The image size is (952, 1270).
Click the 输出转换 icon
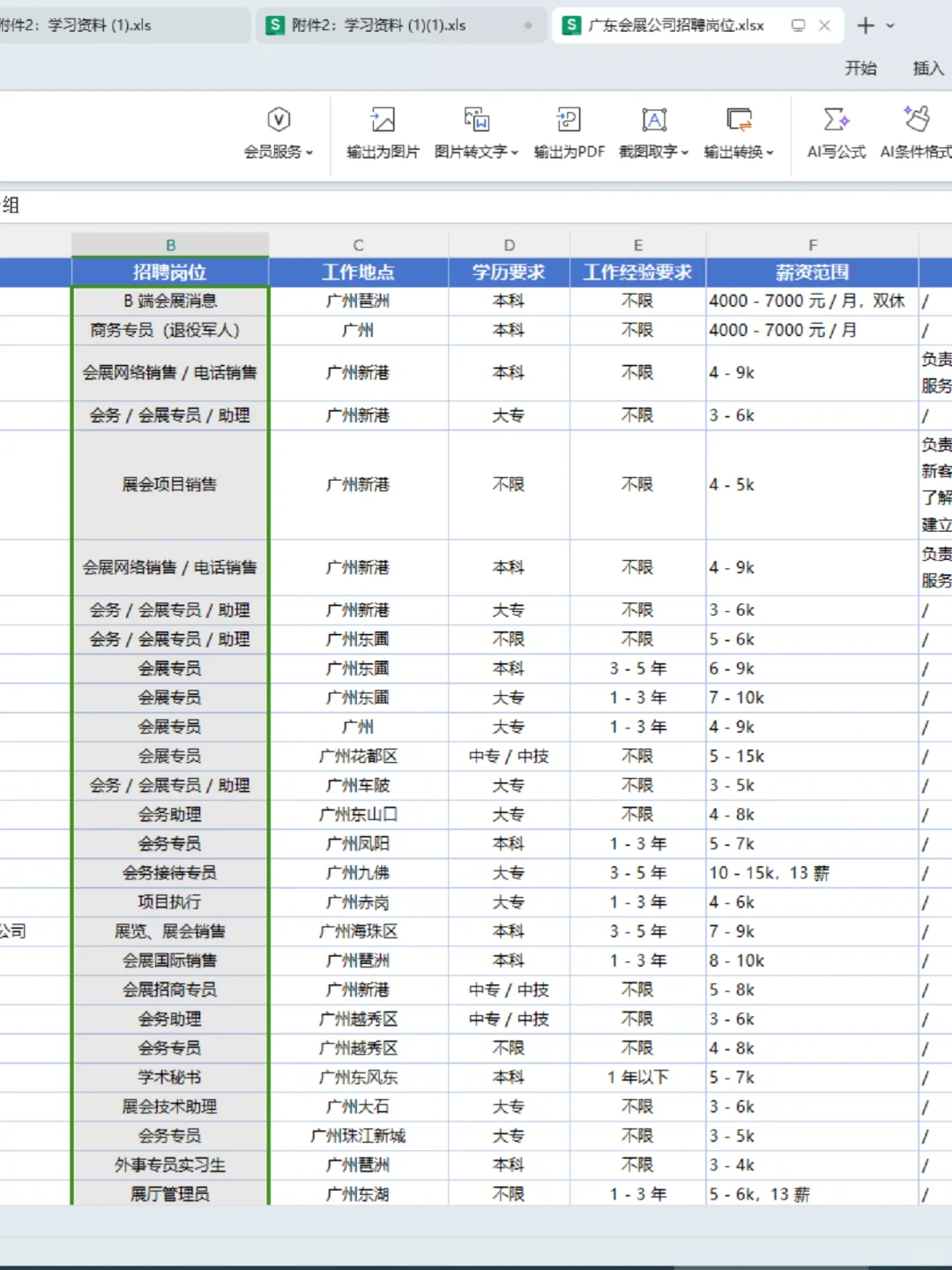click(739, 120)
